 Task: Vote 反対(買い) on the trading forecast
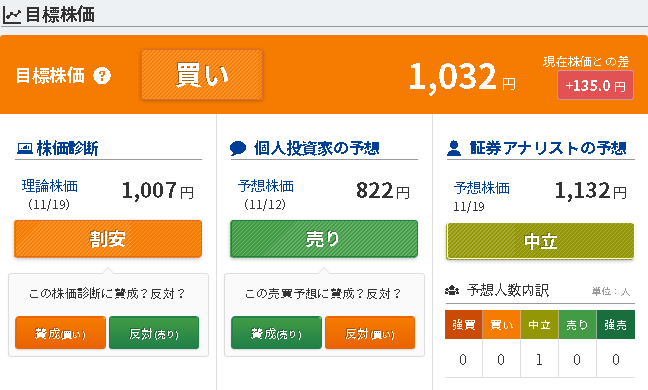[x=370, y=333]
